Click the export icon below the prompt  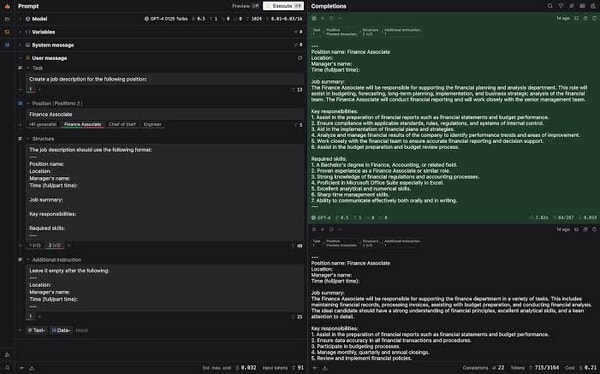tap(32, 368)
